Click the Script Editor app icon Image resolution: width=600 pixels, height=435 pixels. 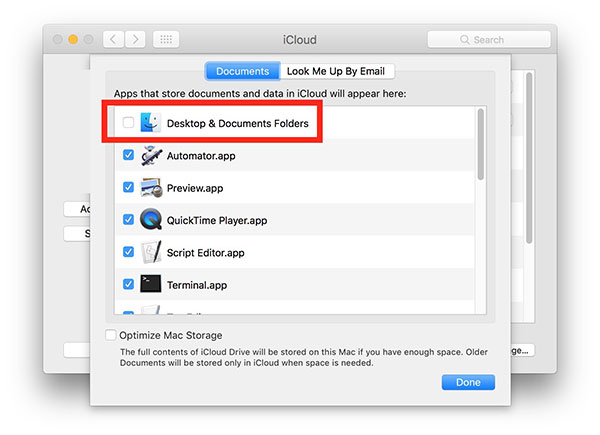[151, 252]
